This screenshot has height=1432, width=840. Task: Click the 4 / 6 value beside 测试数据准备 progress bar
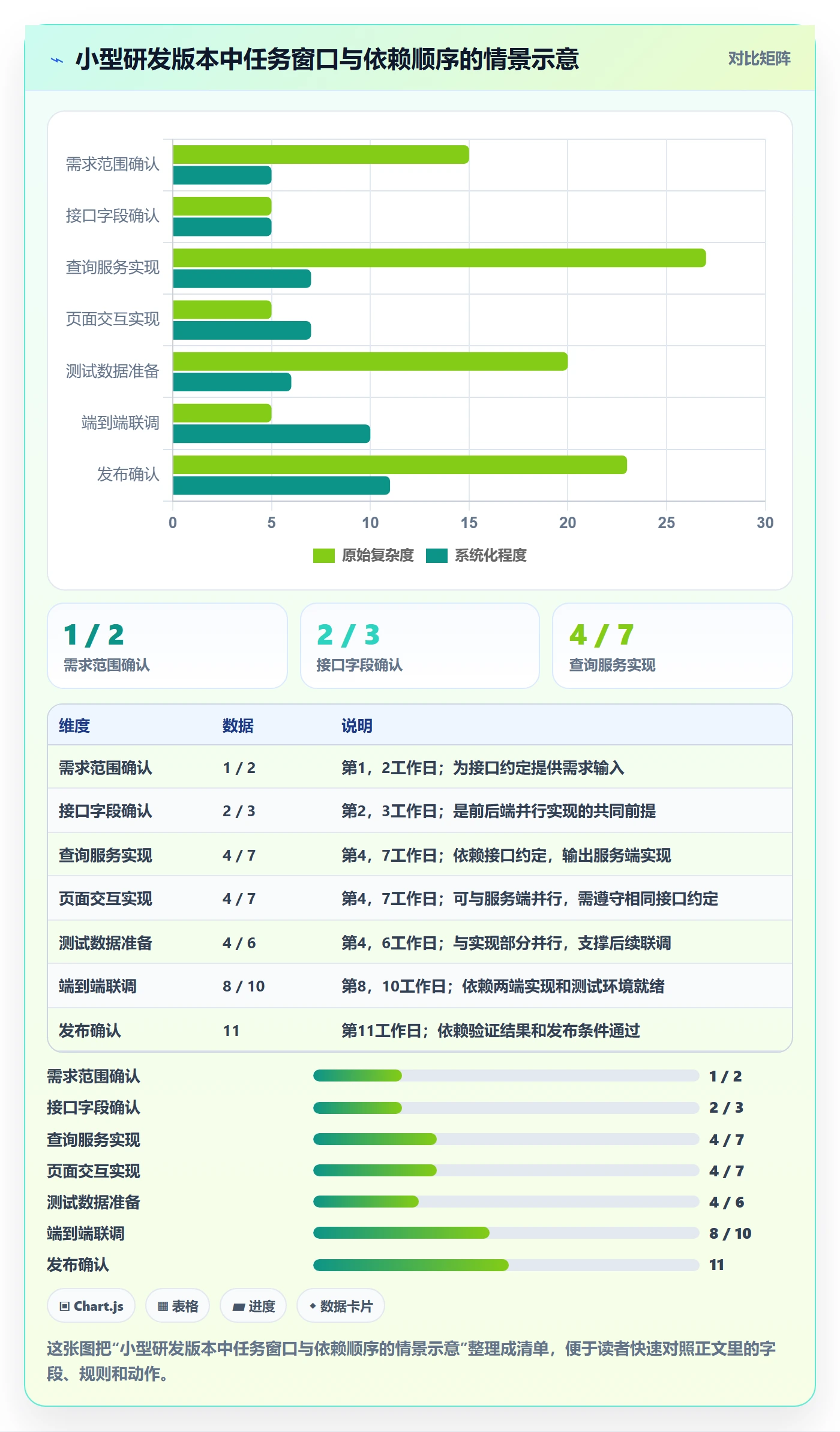coord(727,1202)
